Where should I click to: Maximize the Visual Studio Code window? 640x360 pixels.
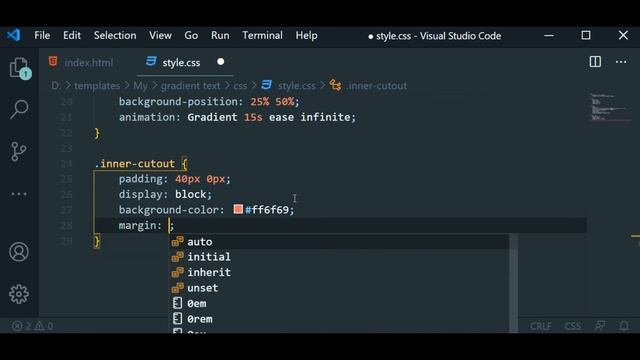pos(586,35)
